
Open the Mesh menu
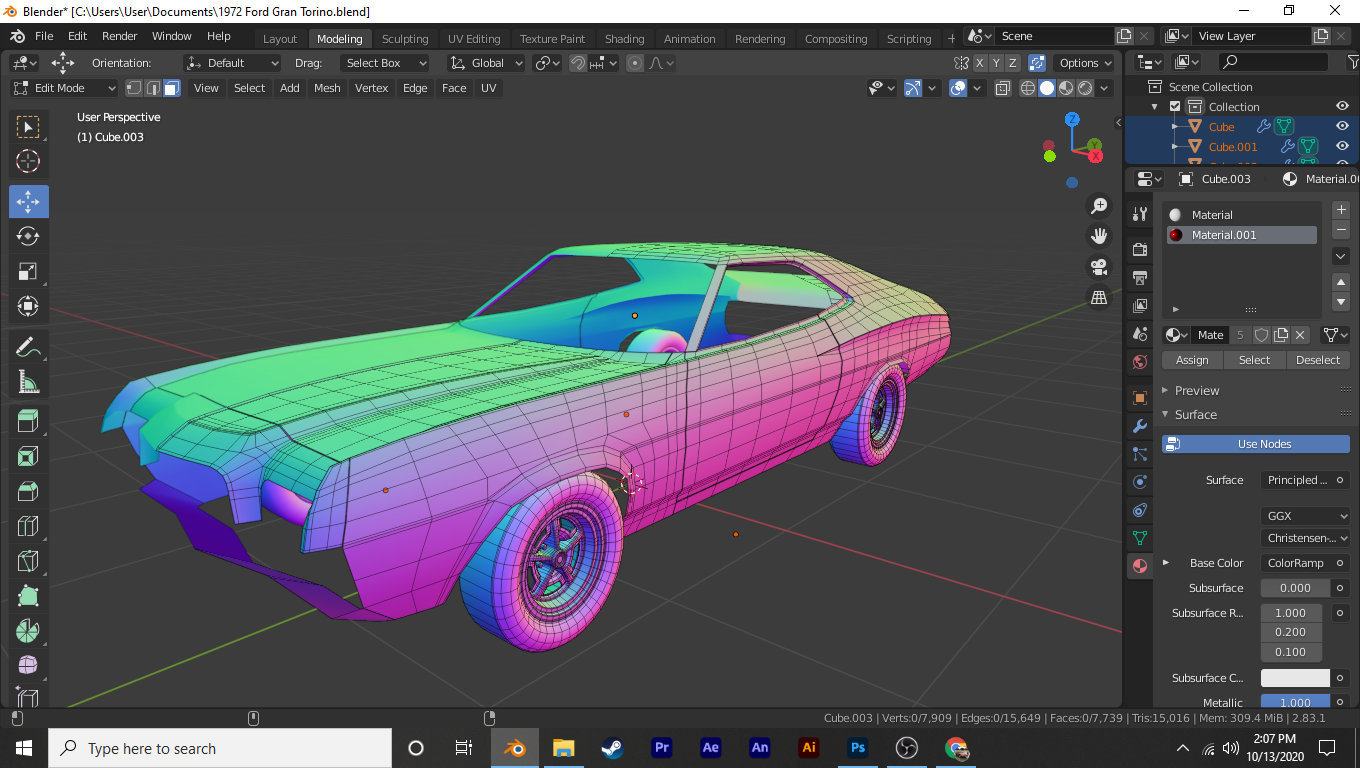coord(327,88)
